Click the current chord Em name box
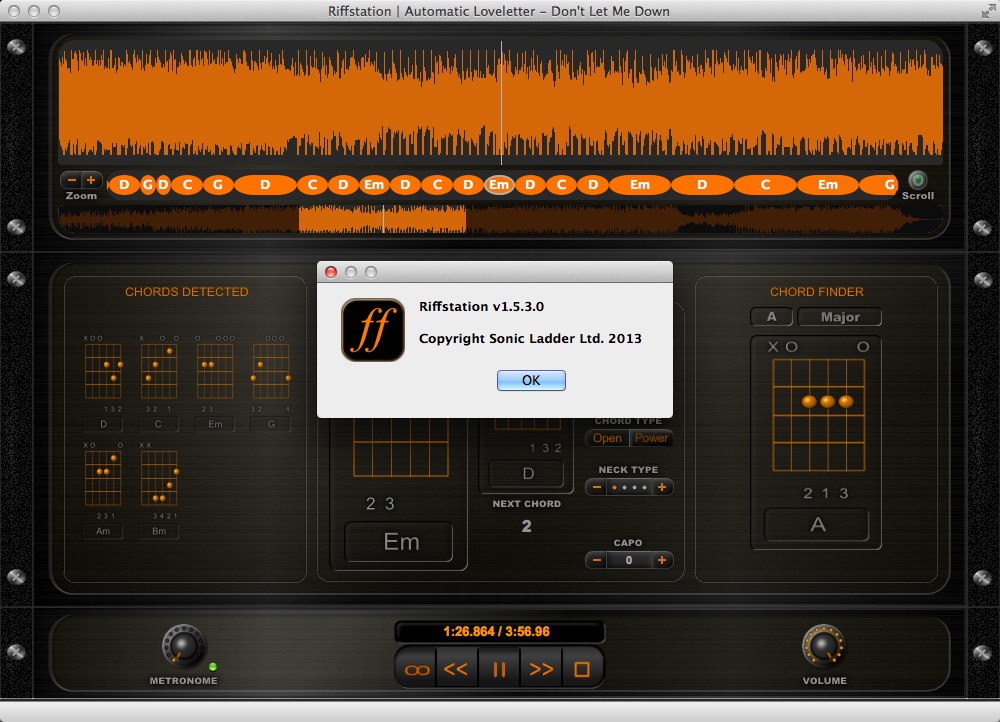This screenshot has height=722, width=1000. point(399,542)
